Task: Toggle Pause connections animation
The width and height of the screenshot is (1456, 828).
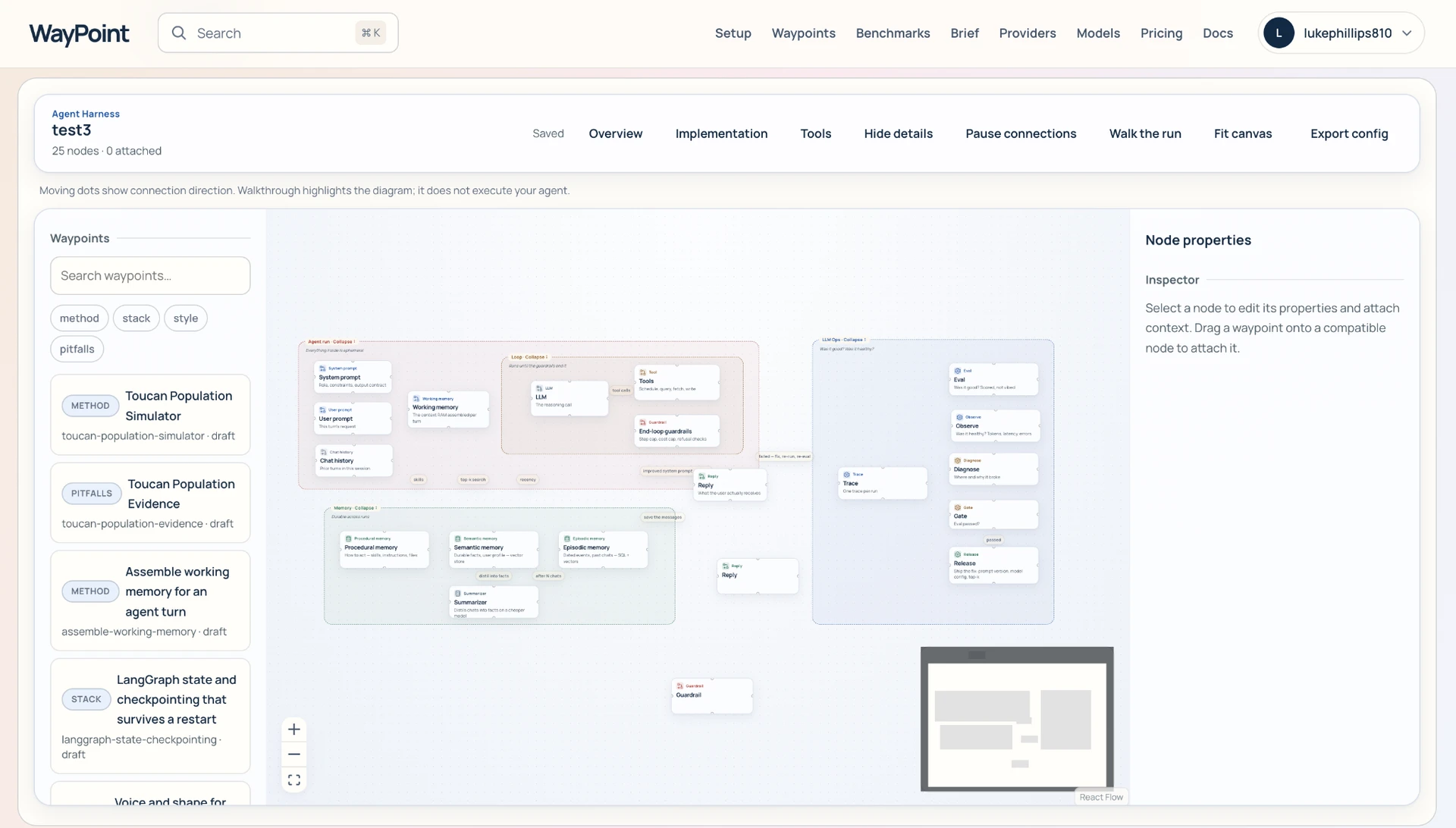Action: click(1021, 133)
